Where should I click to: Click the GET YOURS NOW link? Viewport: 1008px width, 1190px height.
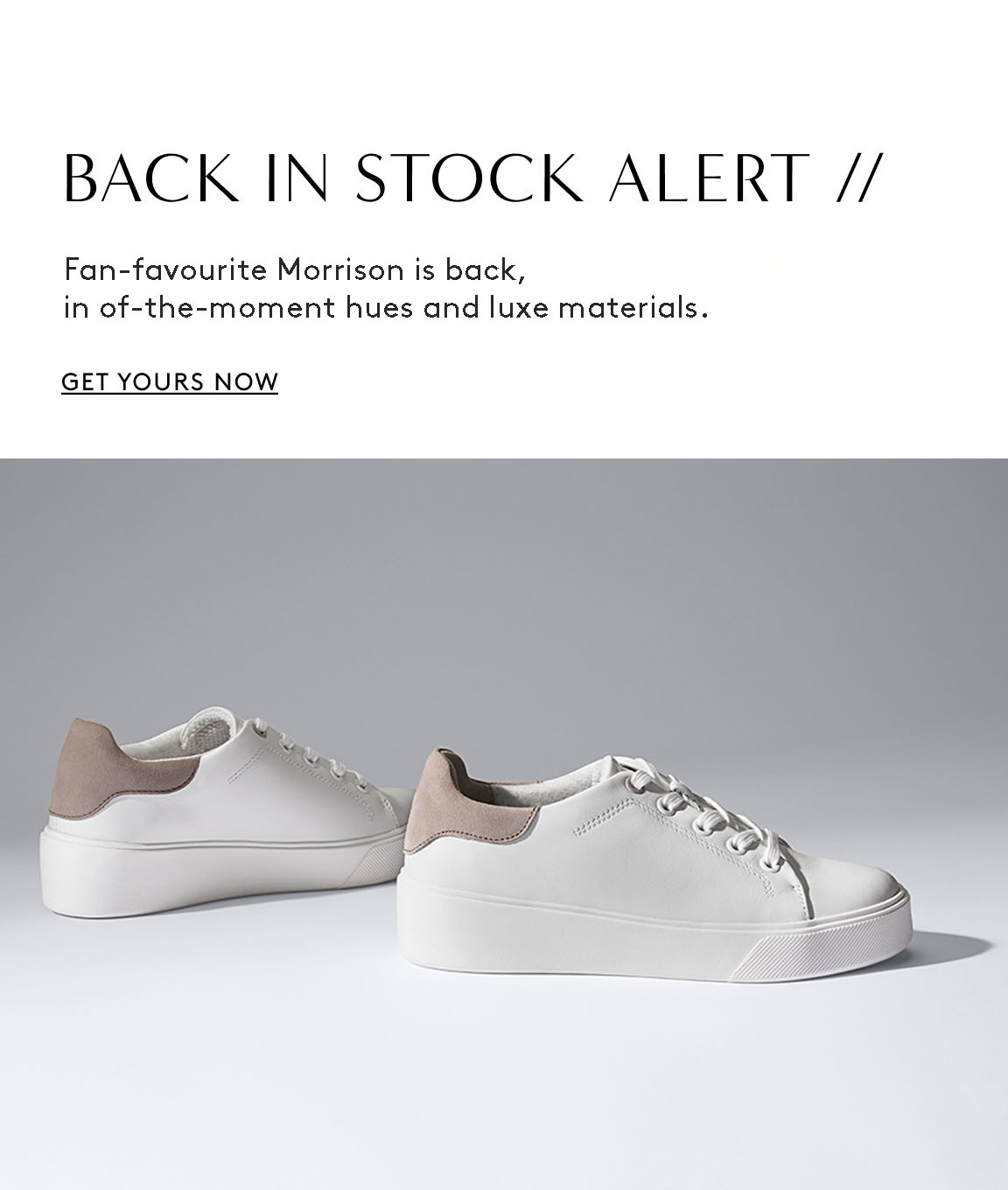pyautogui.click(x=170, y=382)
